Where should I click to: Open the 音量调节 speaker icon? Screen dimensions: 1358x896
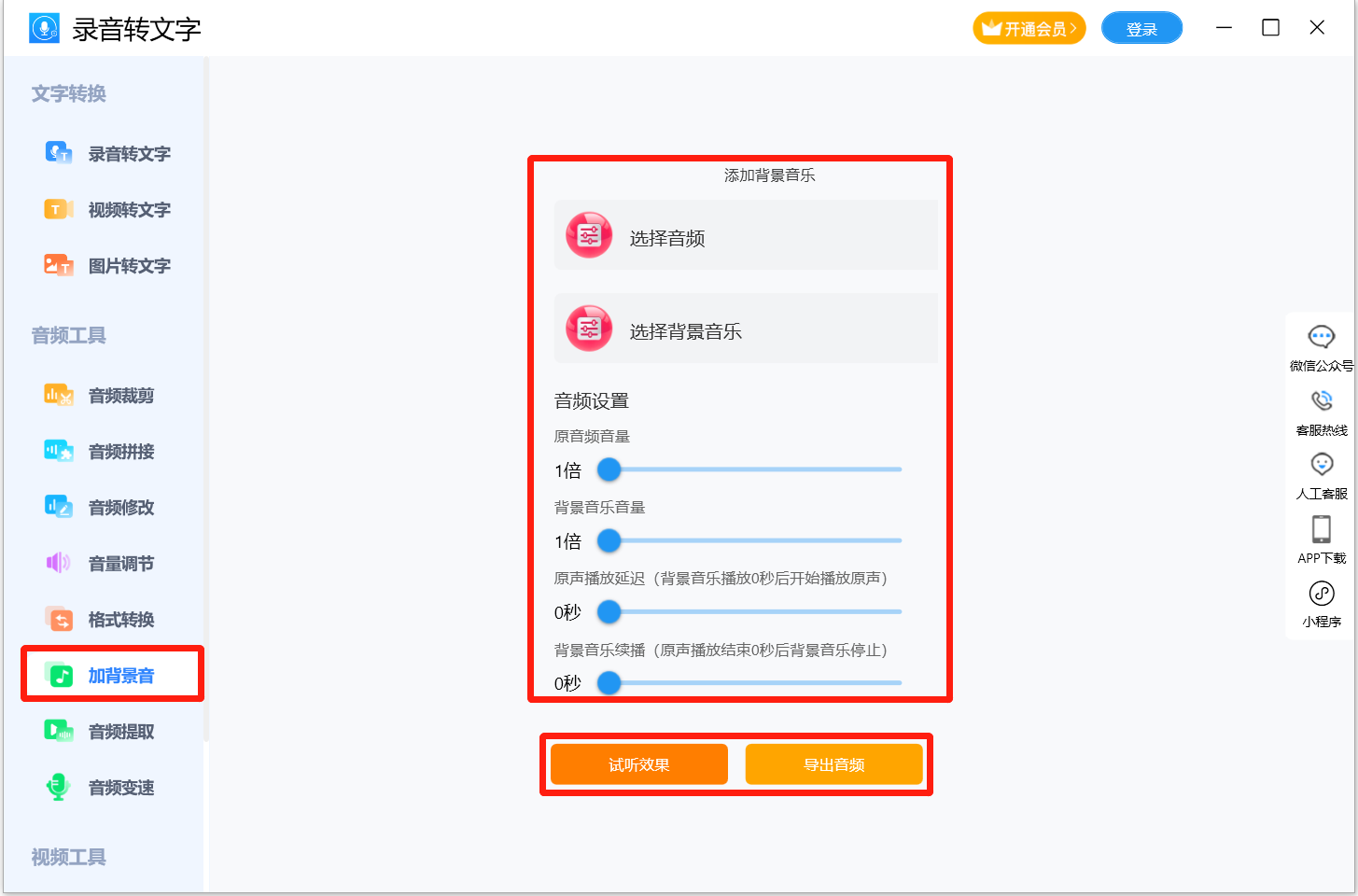click(x=59, y=563)
